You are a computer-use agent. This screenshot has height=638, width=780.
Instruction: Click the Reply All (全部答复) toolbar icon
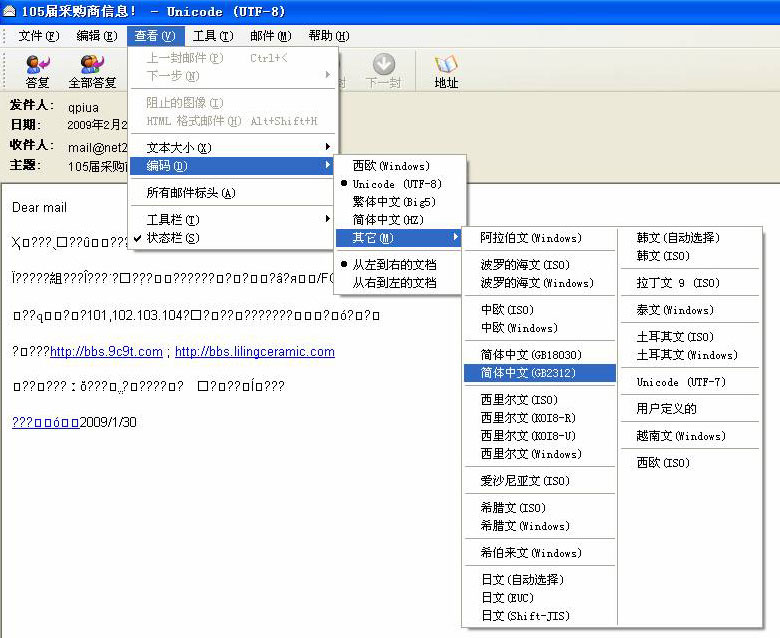[x=92, y=66]
